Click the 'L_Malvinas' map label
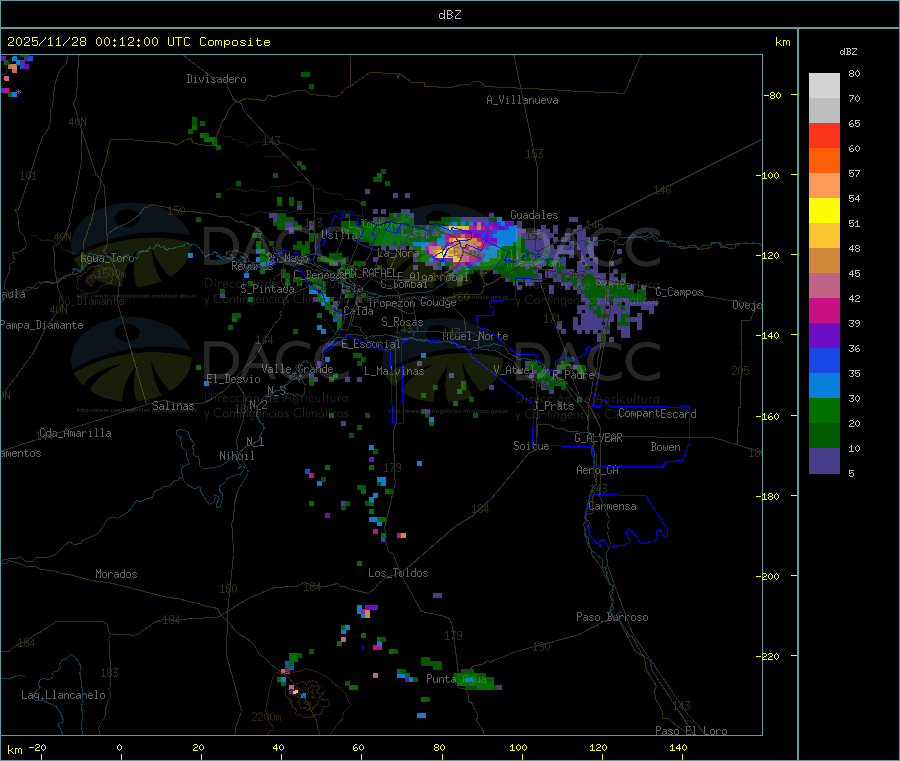This screenshot has width=900, height=761. pyautogui.click(x=394, y=371)
